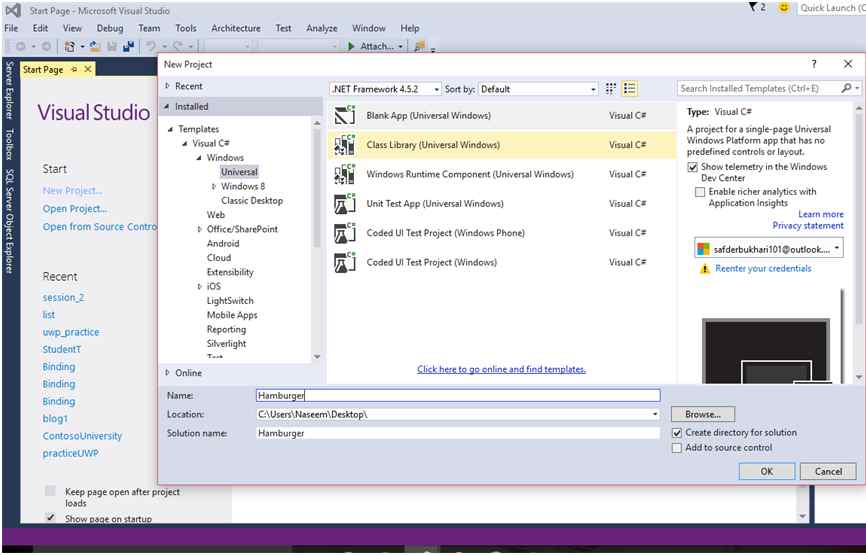Uncheck Show telemetry in the Windows Dev Center
Viewport: 866px width, 555px height.
(694, 167)
